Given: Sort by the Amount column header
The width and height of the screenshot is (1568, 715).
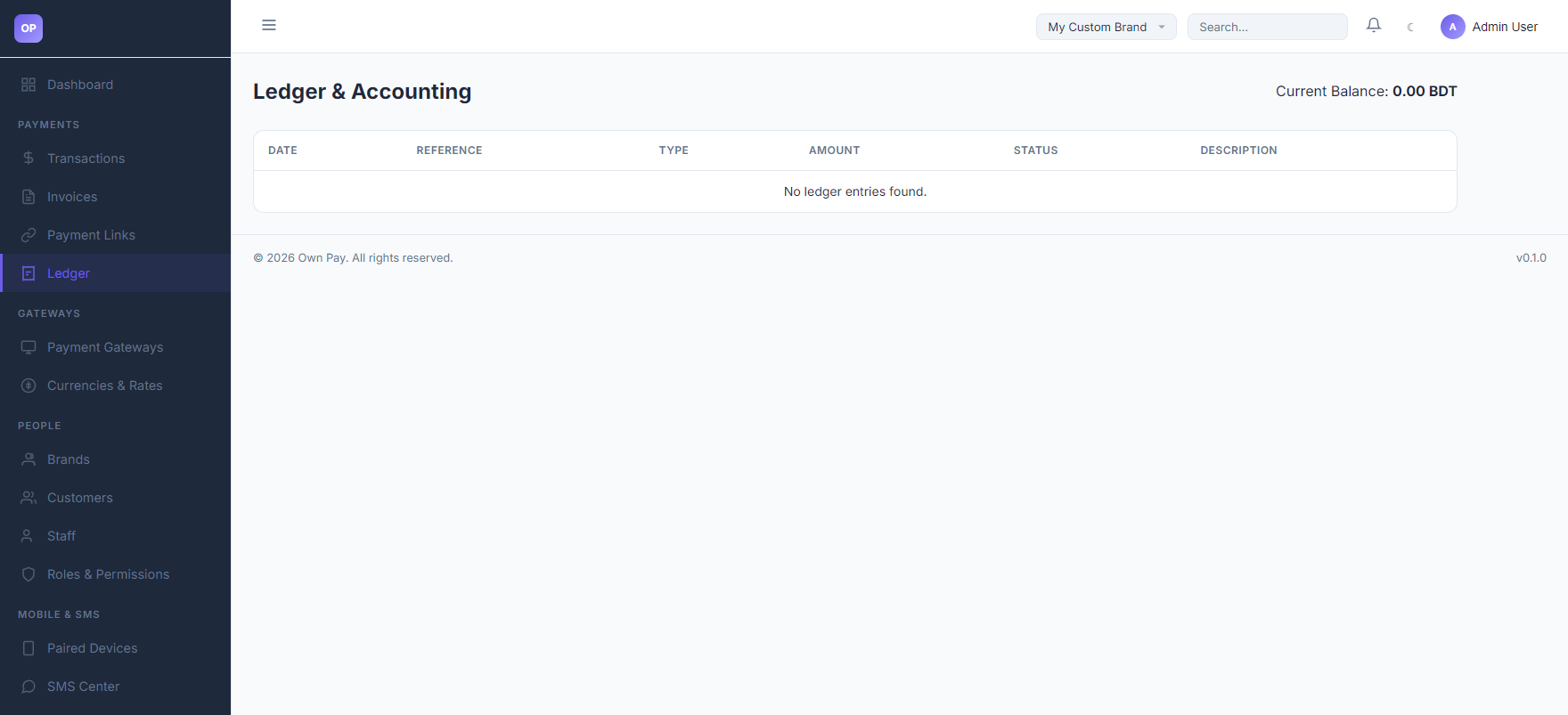Looking at the screenshot, I should pyautogui.click(x=835, y=150).
